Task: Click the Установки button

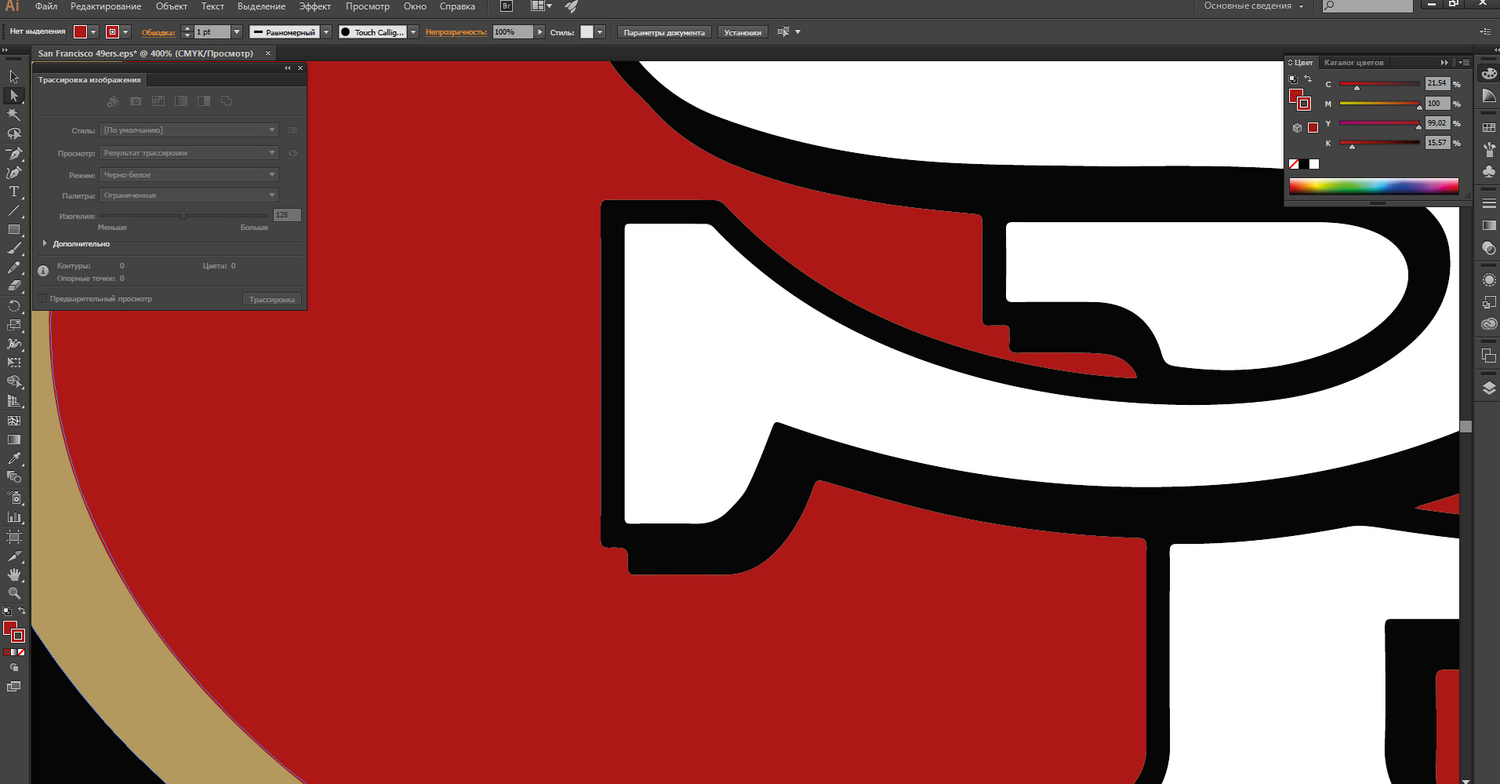Action: 743,32
